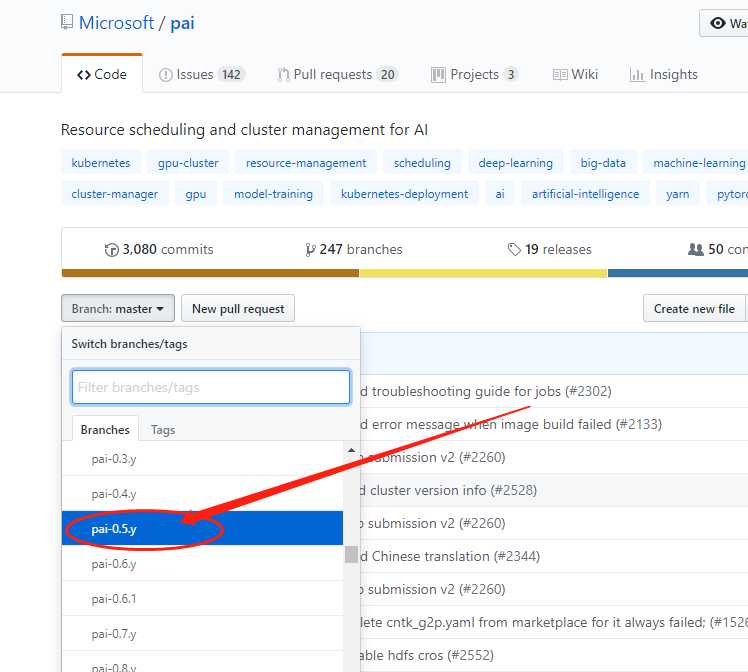Click the yellow language bar segment
Image resolution: width=748 pixels, height=672 pixels.
[483, 273]
